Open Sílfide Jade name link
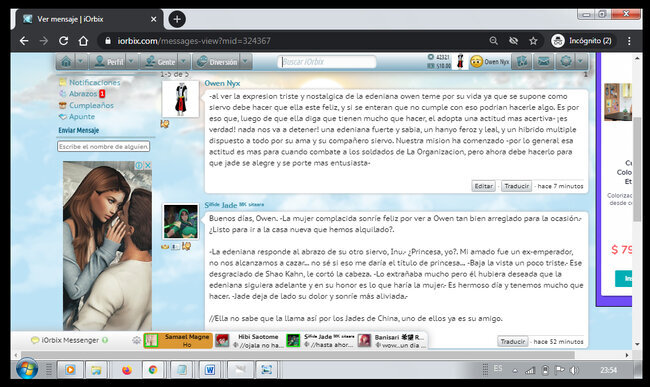The height and width of the screenshot is (387, 650). (234, 205)
